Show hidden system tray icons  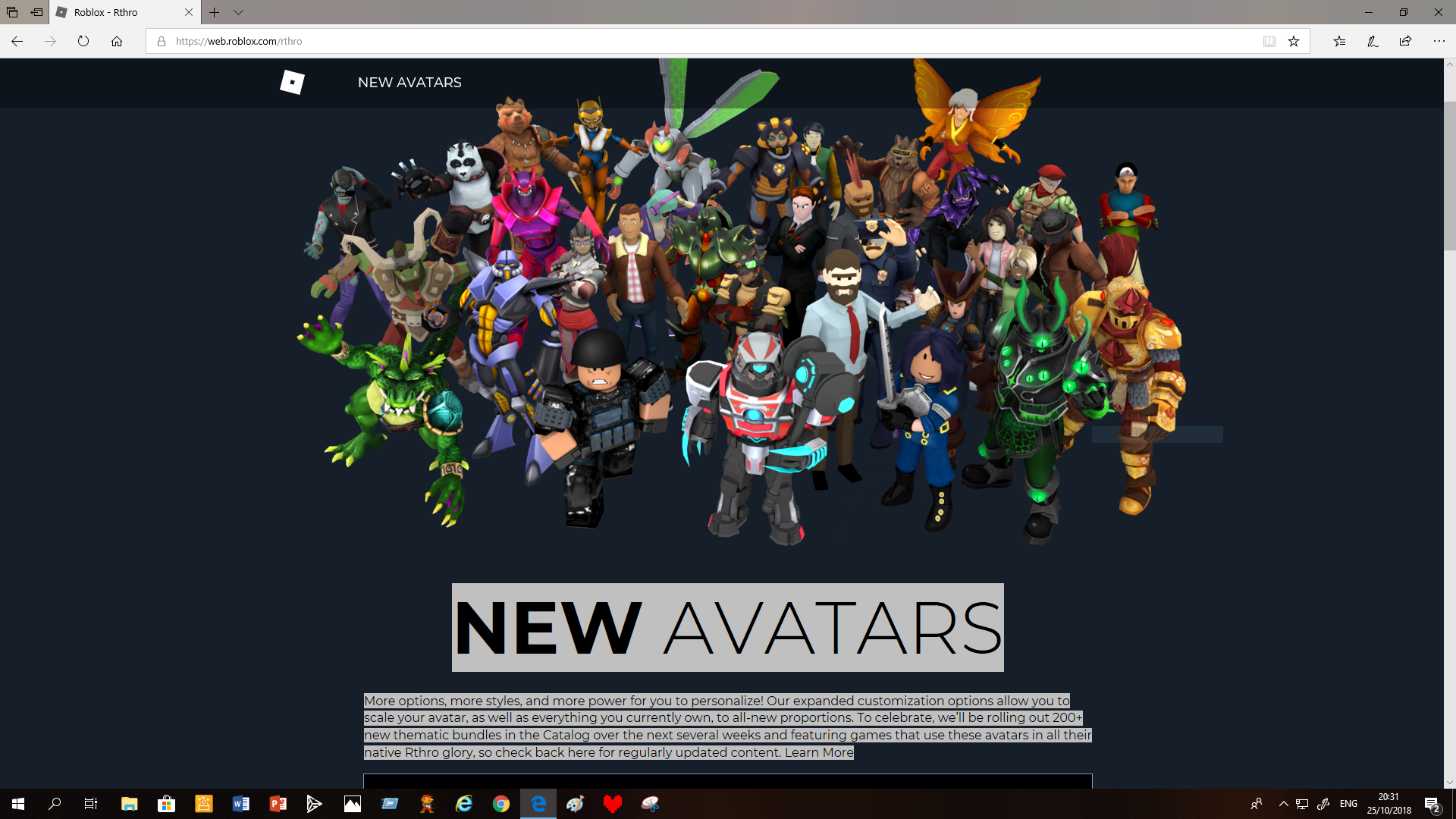1283,804
